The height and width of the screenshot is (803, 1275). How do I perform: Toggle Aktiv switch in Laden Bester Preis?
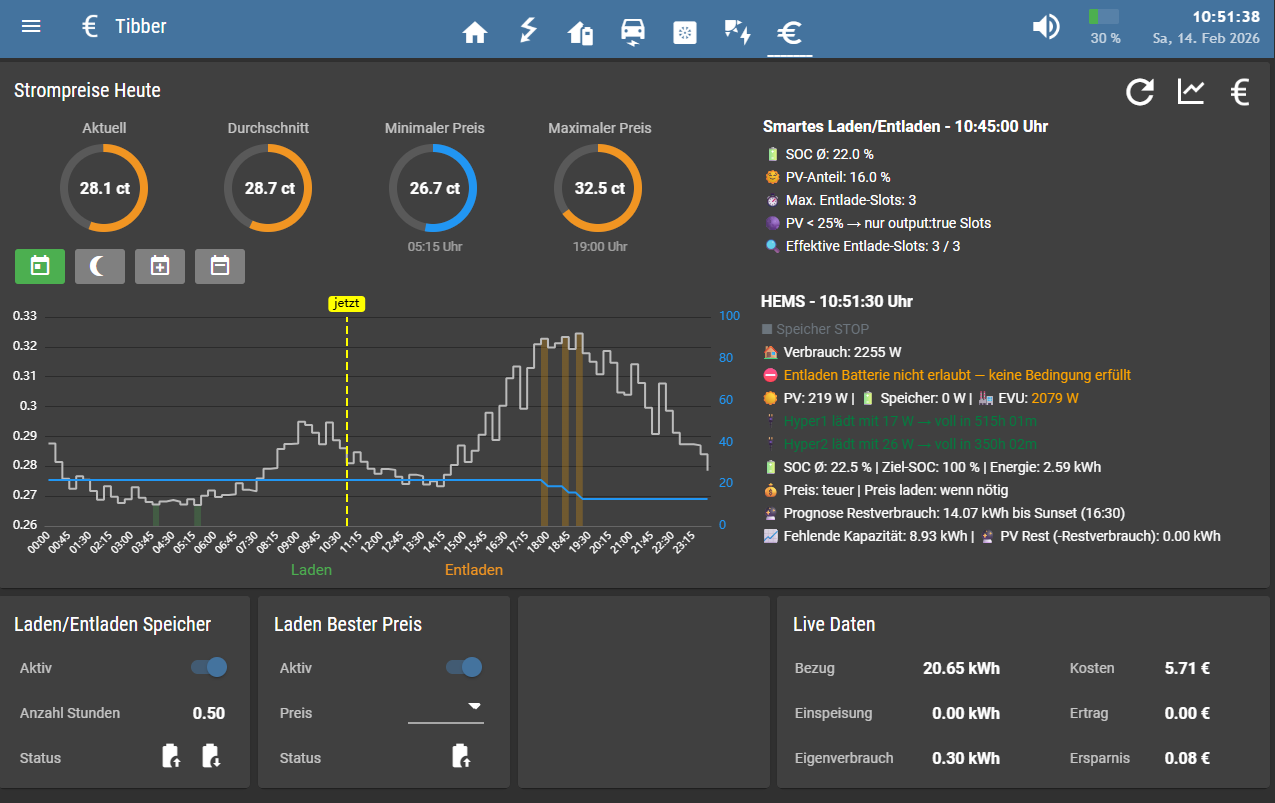(465, 668)
